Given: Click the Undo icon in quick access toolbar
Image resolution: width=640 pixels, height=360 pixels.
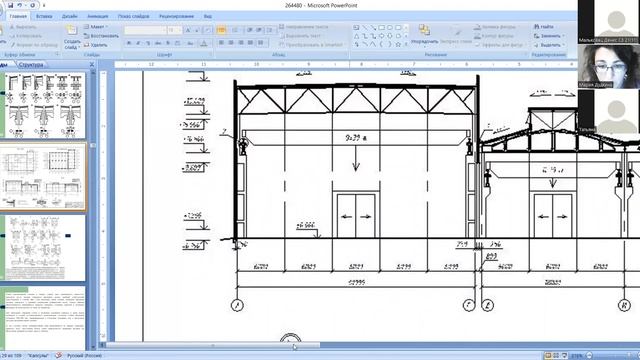Looking at the screenshot, I should click(20, 5).
